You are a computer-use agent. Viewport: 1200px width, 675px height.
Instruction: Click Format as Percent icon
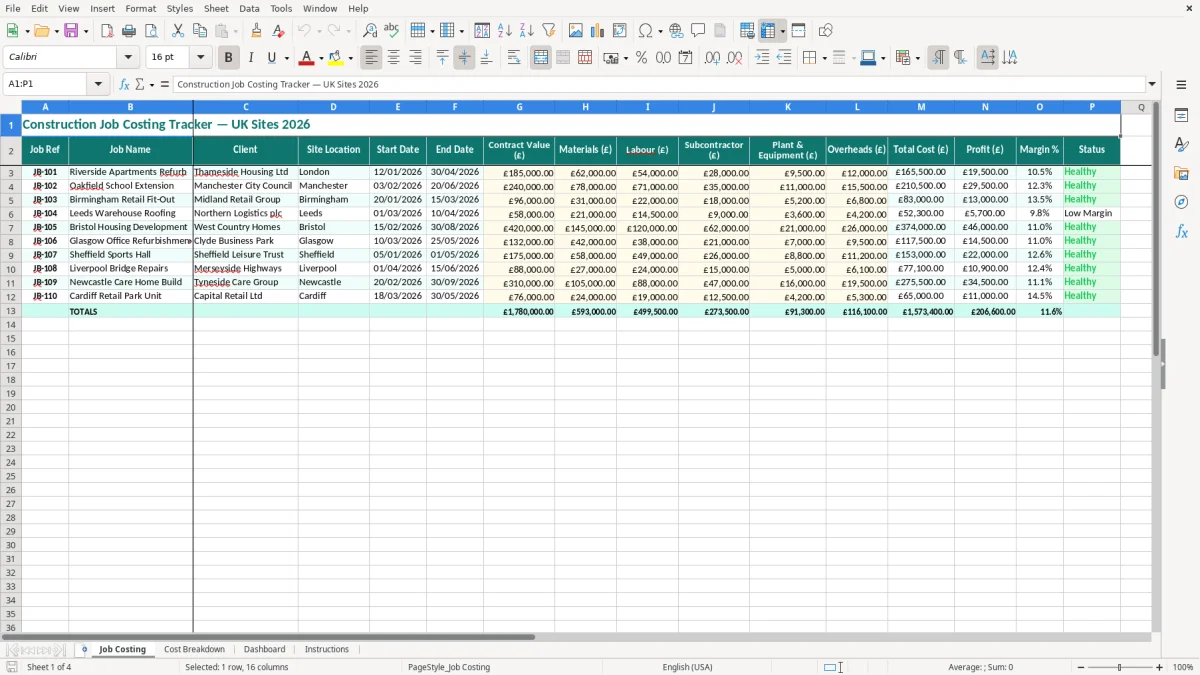tap(641, 58)
